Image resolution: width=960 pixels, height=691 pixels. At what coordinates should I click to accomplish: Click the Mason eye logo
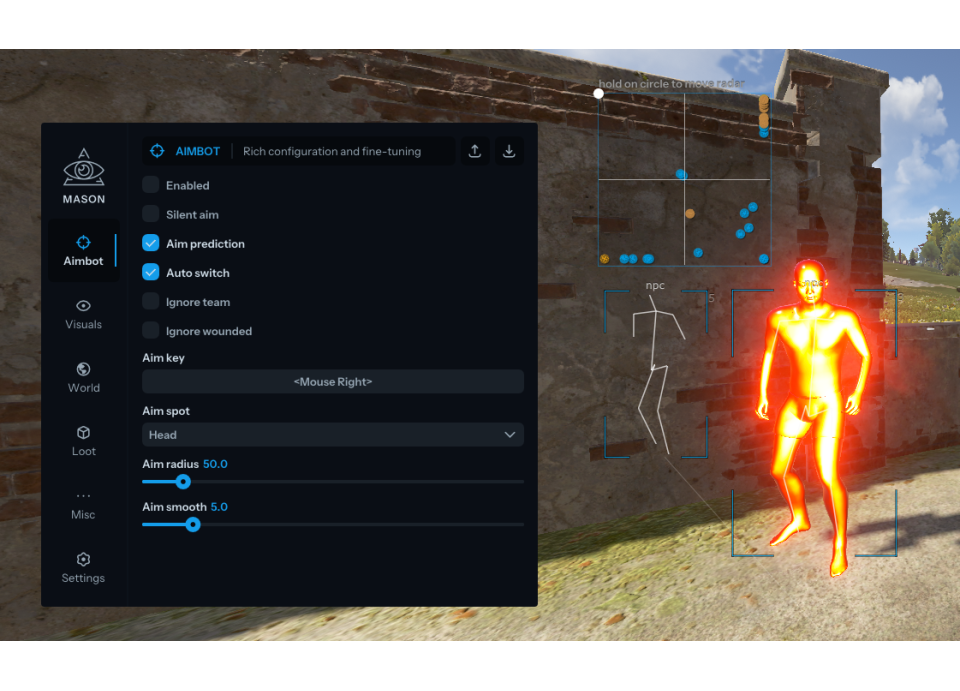[x=84, y=168]
